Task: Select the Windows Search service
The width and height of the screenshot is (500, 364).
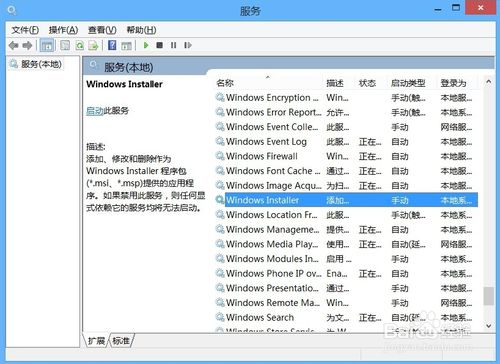Action: pyautogui.click(x=346, y=317)
